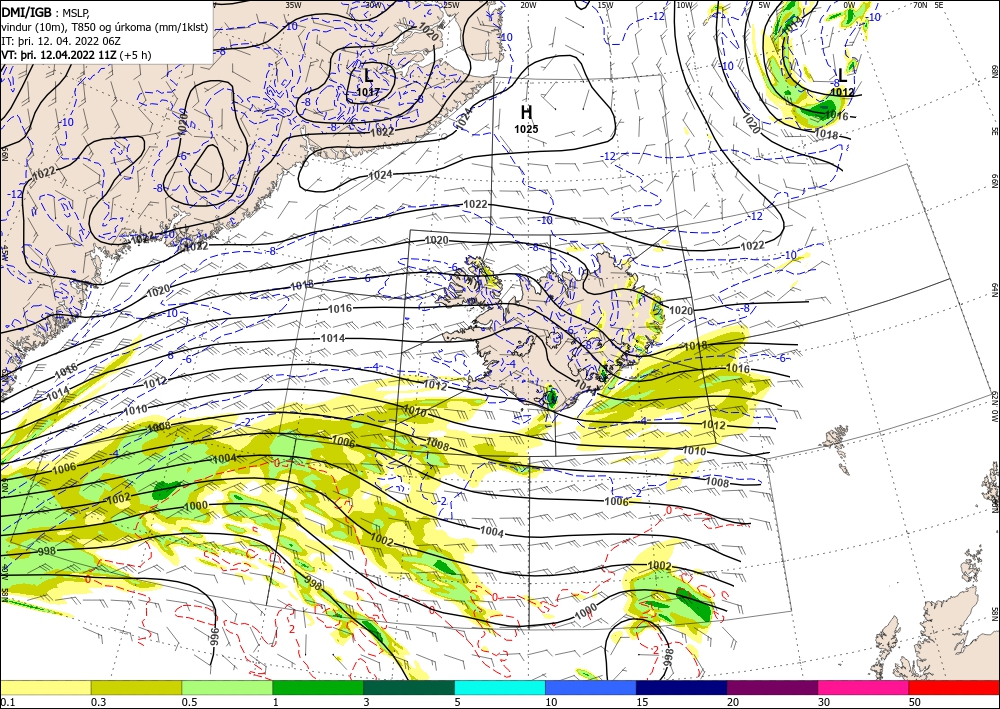
Task: Select the red 50+ legend swatch
Action: 954,687
